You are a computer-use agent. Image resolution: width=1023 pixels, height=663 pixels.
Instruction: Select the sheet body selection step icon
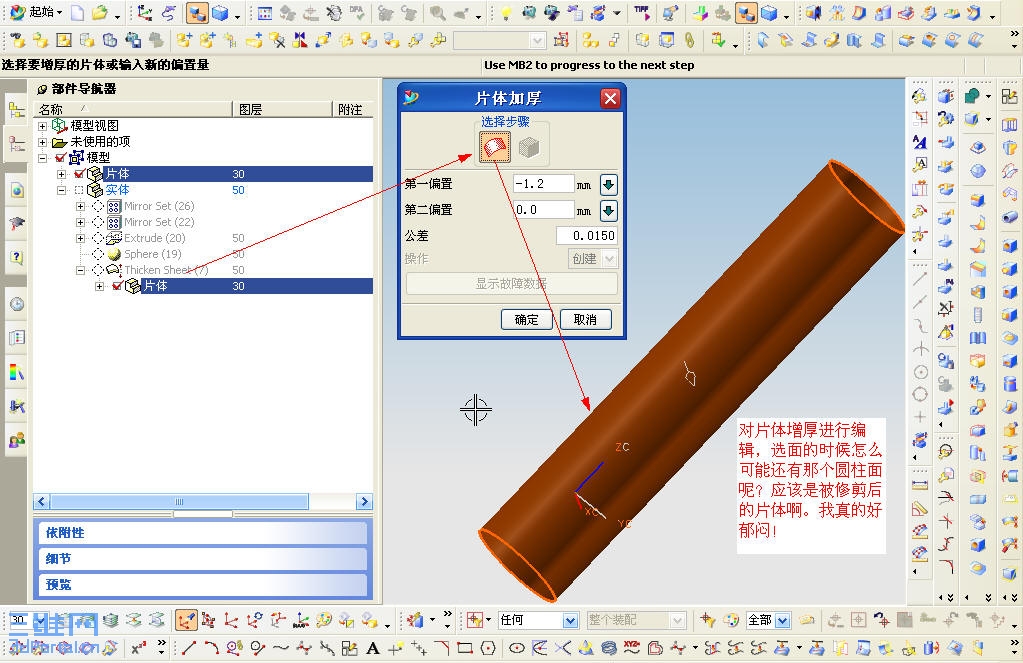click(x=495, y=147)
